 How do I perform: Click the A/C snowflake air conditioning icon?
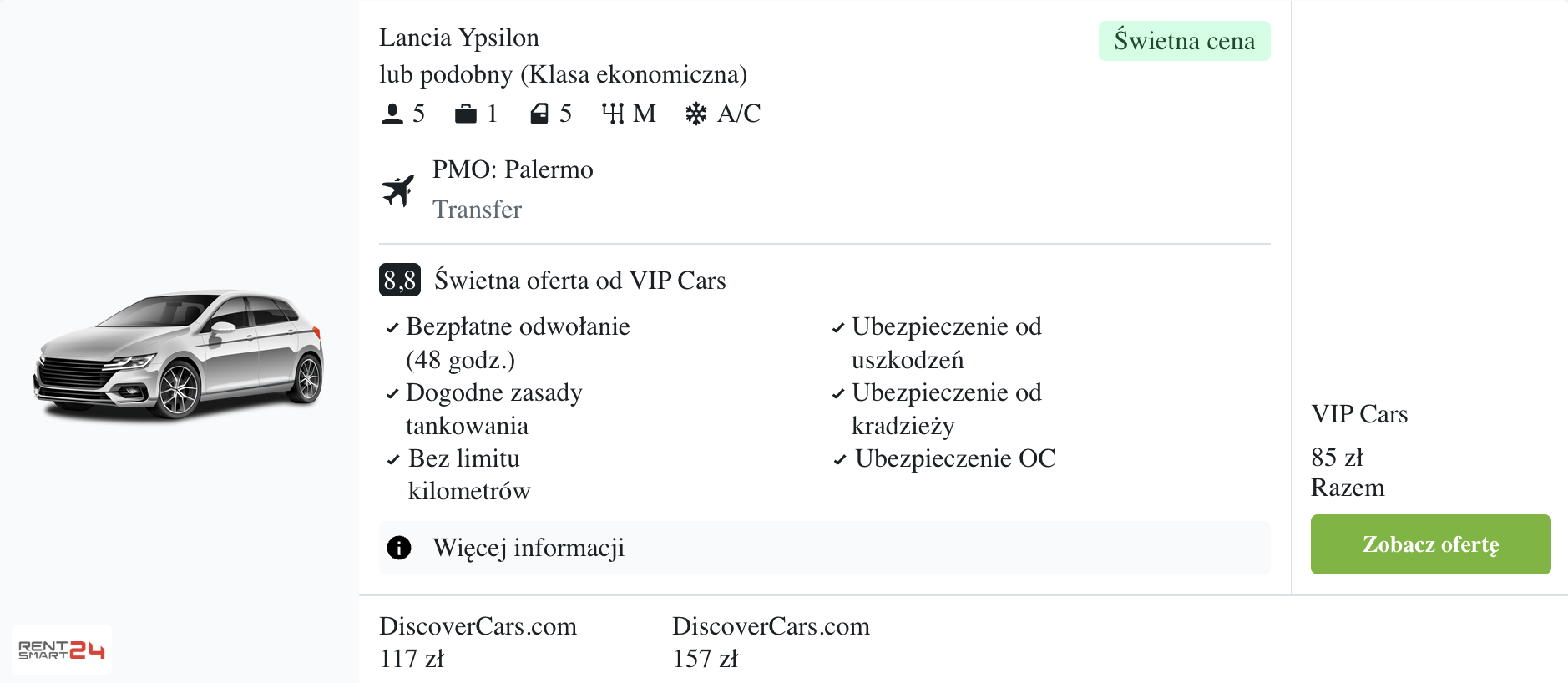pyautogui.click(x=695, y=114)
